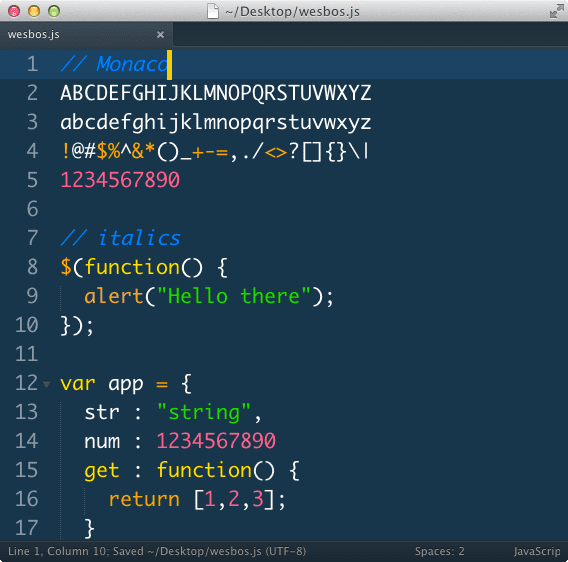This screenshot has width=568, height=562.
Task: Click line number 5 in the gutter
Action: tap(32, 180)
